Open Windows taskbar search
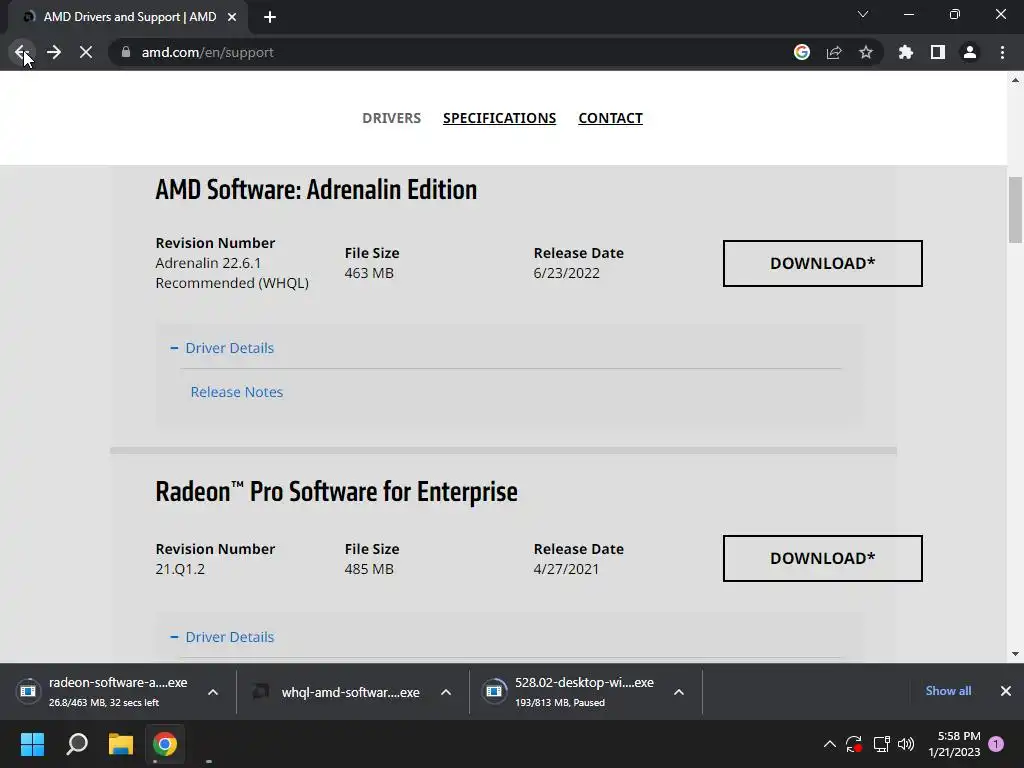Image resolution: width=1024 pixels, height=768 pixels. [77, 744]
